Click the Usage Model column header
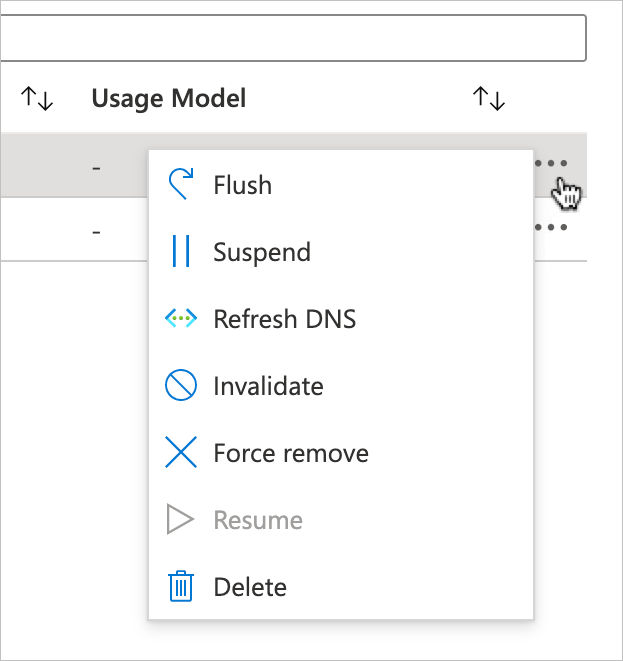Viewport: 623px width, 661px height. 168,98
